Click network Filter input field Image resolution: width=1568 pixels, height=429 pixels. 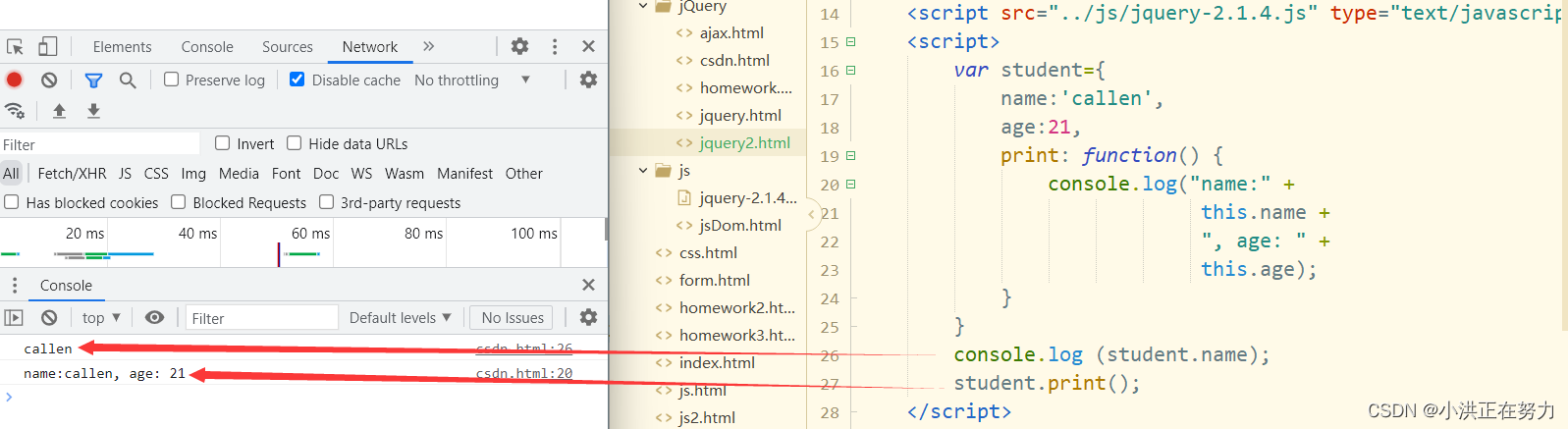point(100,144)
